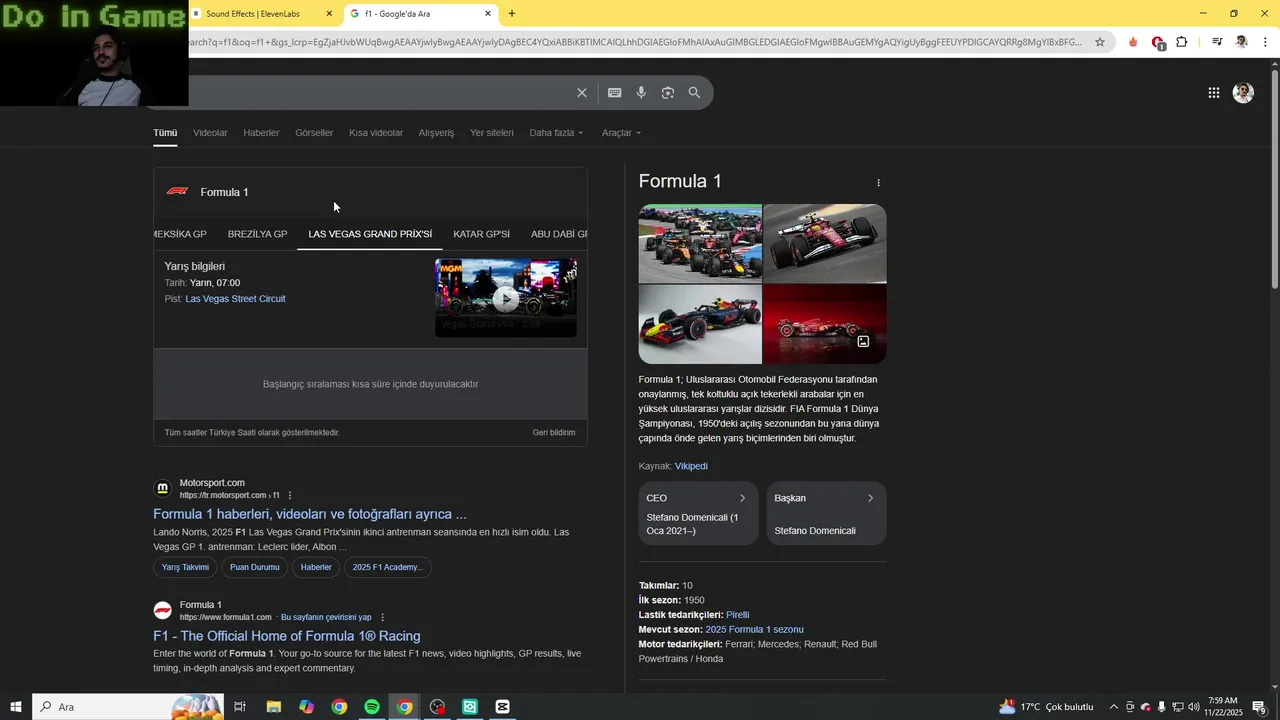Click the Haberler chip under Motorsport result
The width and height of the screenshot is (1280, 720).
click(x=316, y=567)
